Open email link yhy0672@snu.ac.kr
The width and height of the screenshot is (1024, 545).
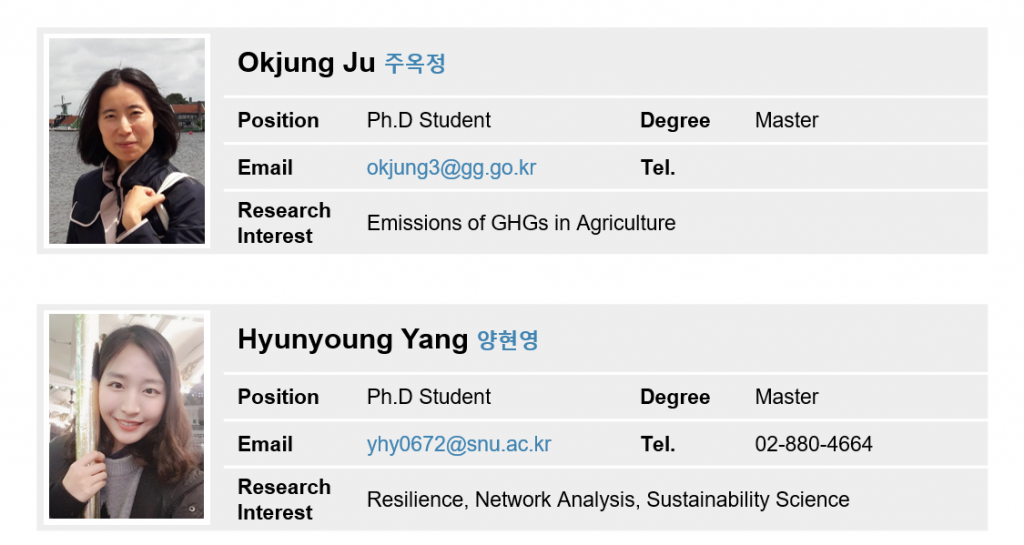tap(458, 444)
